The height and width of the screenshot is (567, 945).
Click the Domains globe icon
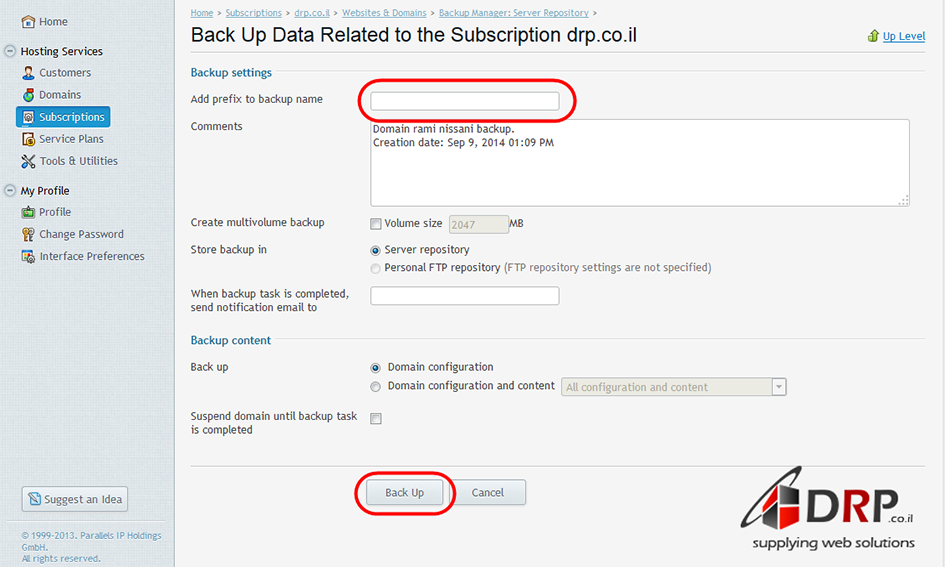coord(29,95)
